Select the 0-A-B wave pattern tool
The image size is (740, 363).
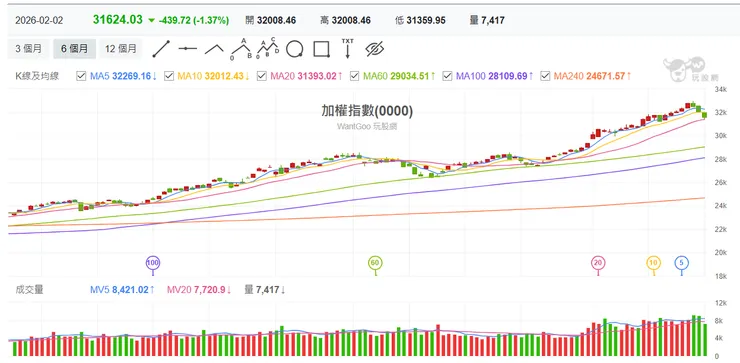(241, 49)
